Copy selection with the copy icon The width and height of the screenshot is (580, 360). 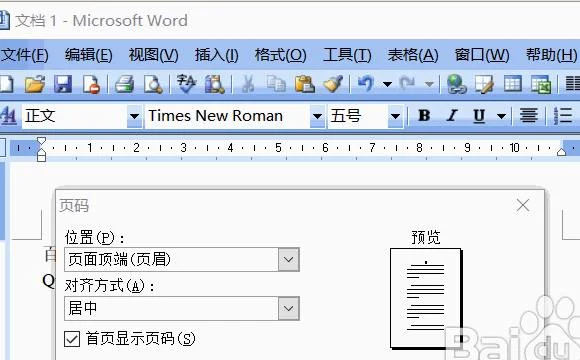click(276, 84)
